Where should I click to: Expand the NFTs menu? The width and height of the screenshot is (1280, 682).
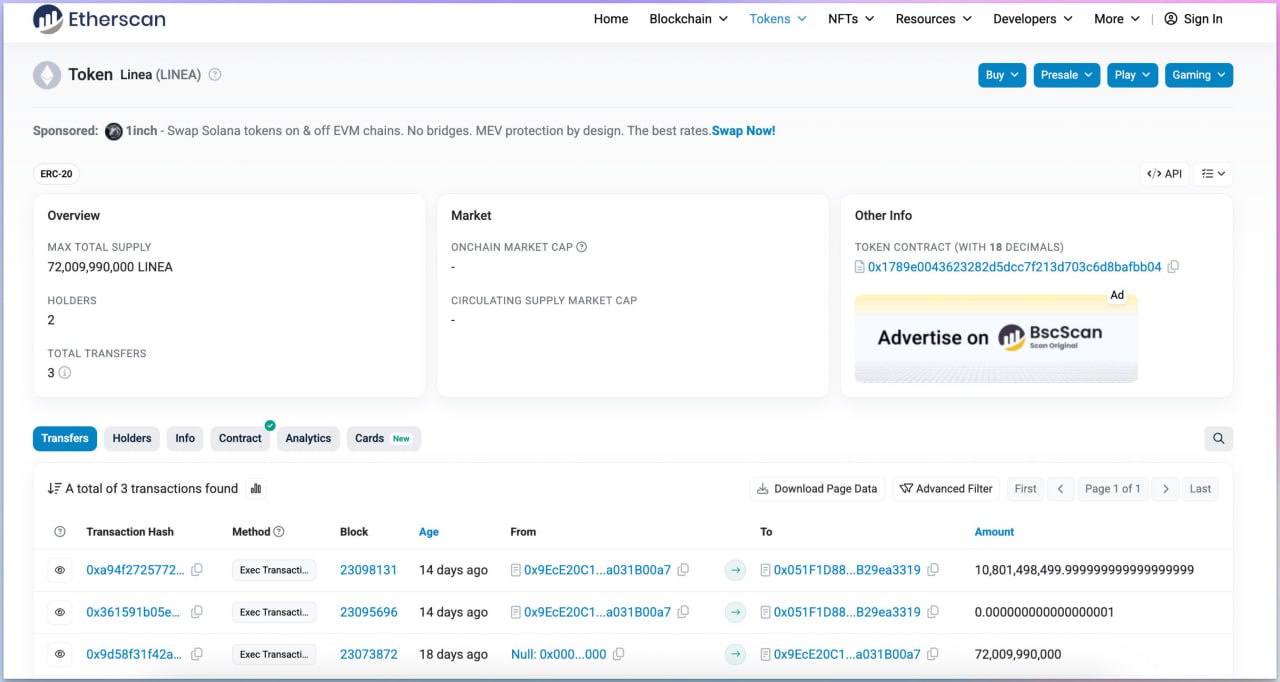[851, 19]
